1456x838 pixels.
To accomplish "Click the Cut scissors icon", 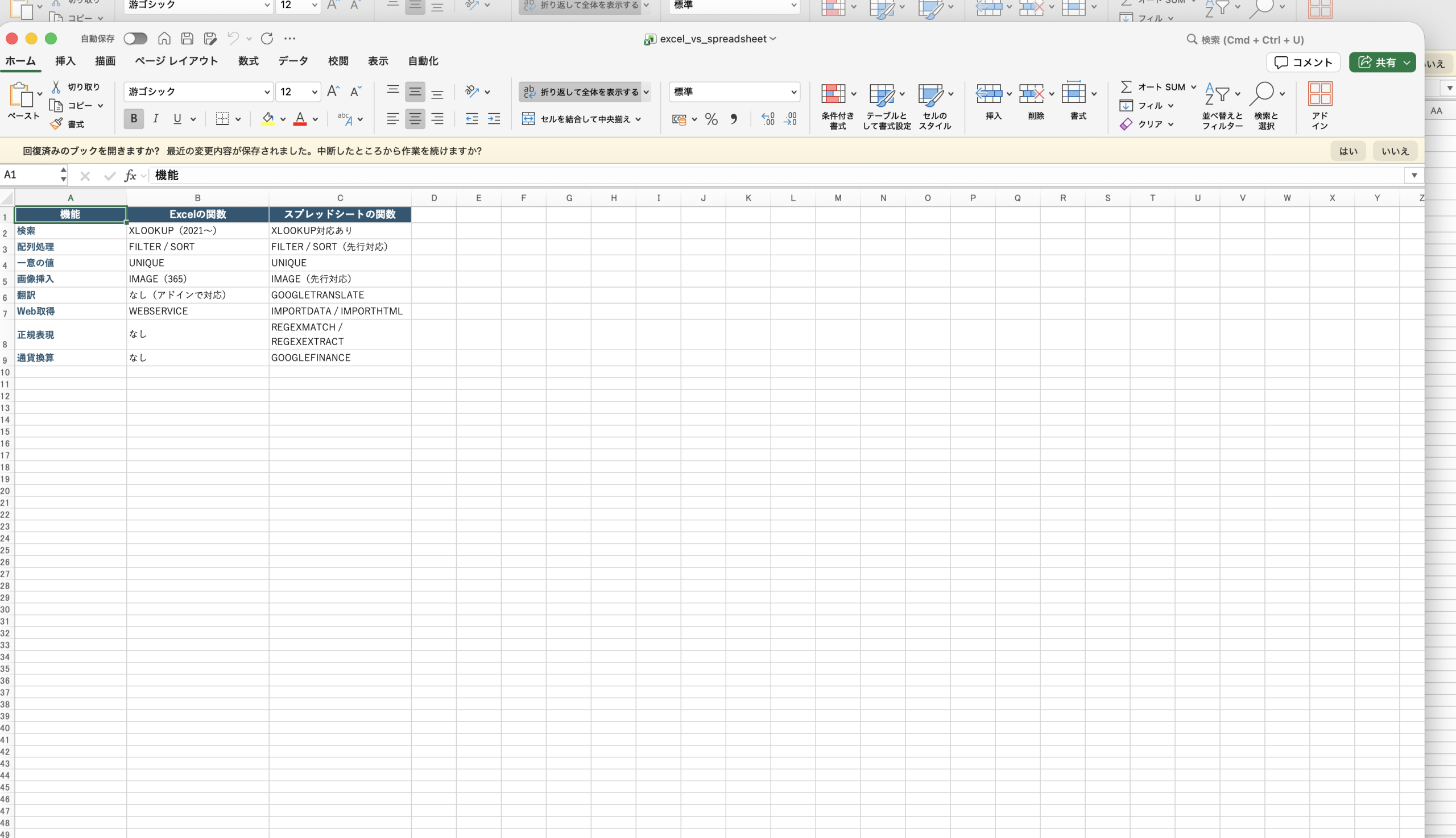I will tap(56, 87).
